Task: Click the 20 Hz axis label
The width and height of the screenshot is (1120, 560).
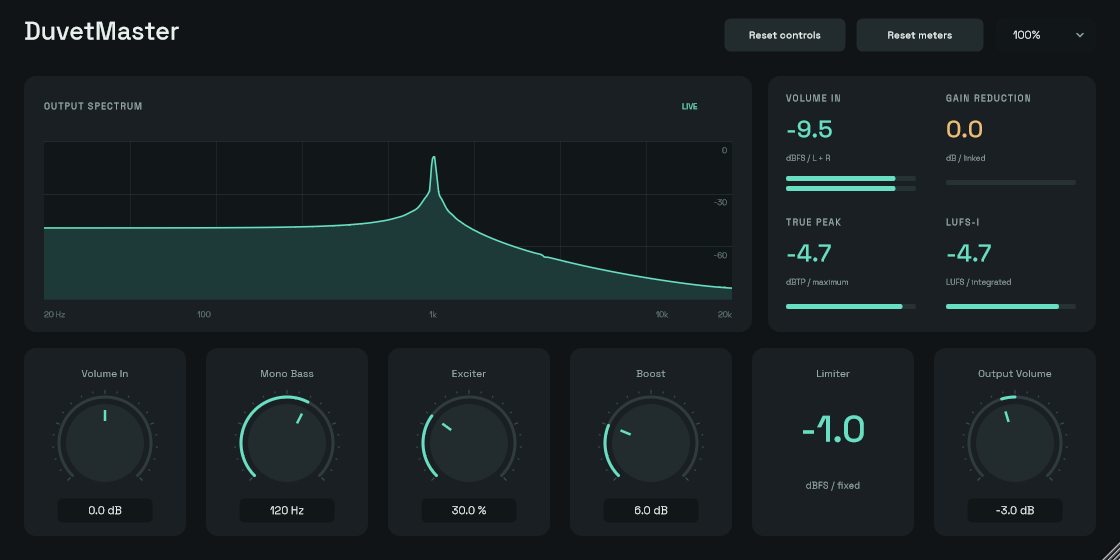Action: (x=54, y=314)
